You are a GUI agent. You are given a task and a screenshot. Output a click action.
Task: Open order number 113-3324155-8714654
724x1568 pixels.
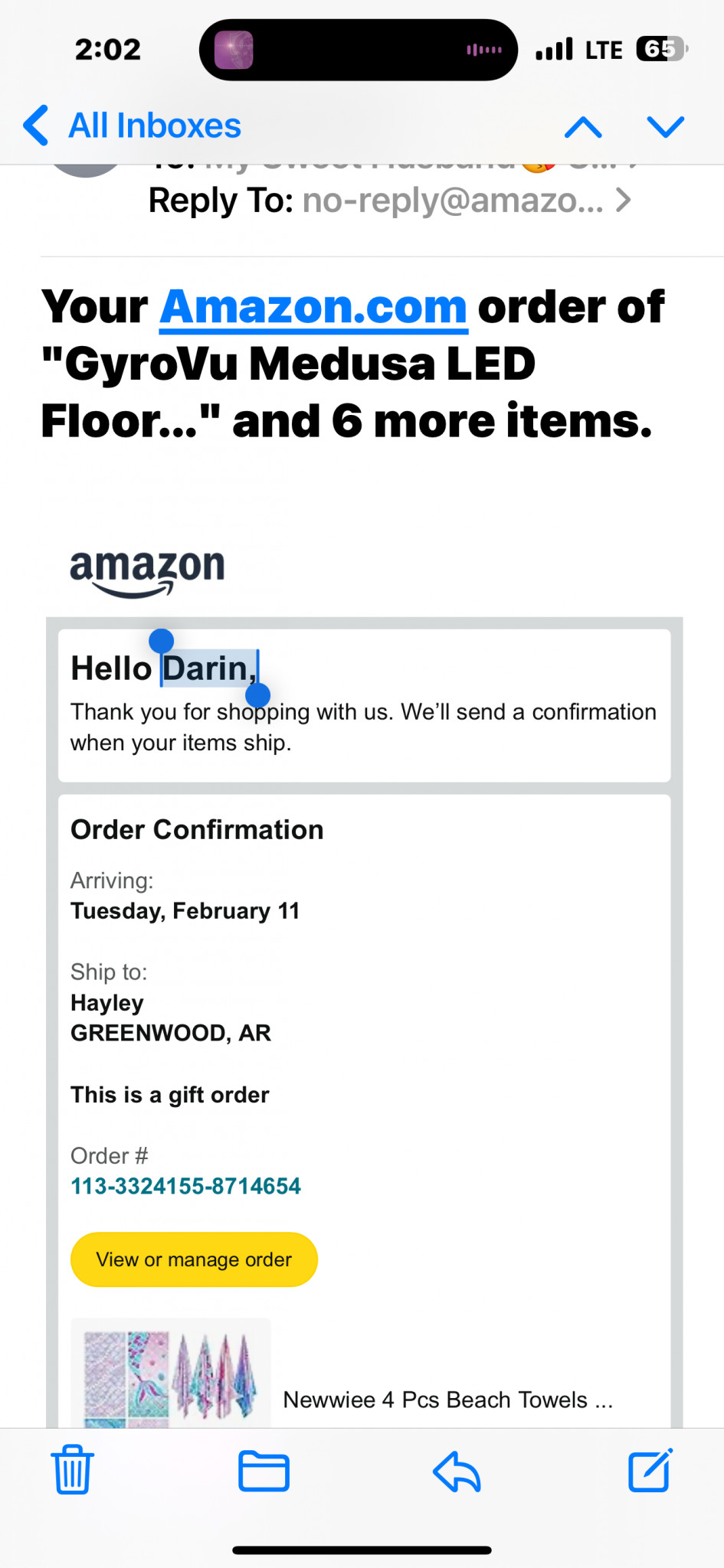click(185, 1186)
